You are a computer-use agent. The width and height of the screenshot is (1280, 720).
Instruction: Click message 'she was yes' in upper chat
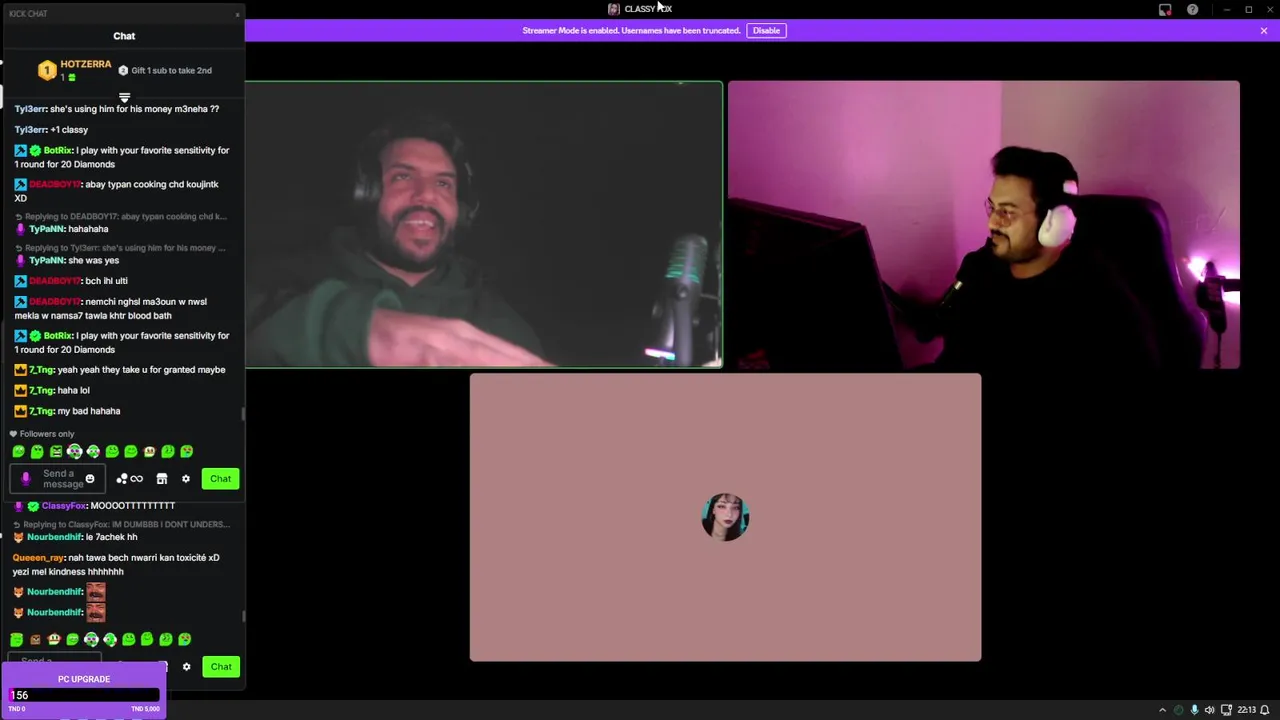tap(93, 261)
